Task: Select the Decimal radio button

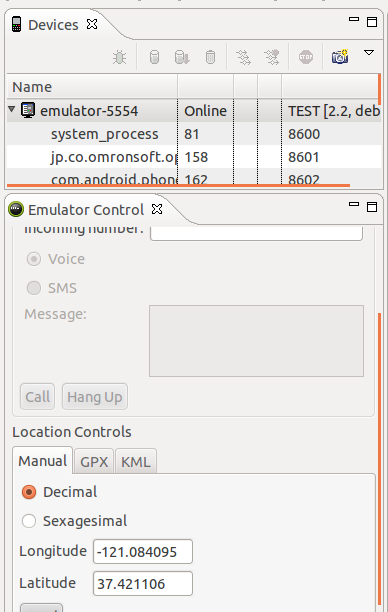Action: [29, 492]
